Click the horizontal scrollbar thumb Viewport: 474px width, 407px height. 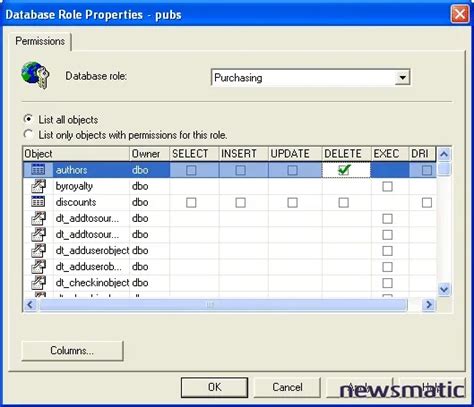(x=222, y=305)
